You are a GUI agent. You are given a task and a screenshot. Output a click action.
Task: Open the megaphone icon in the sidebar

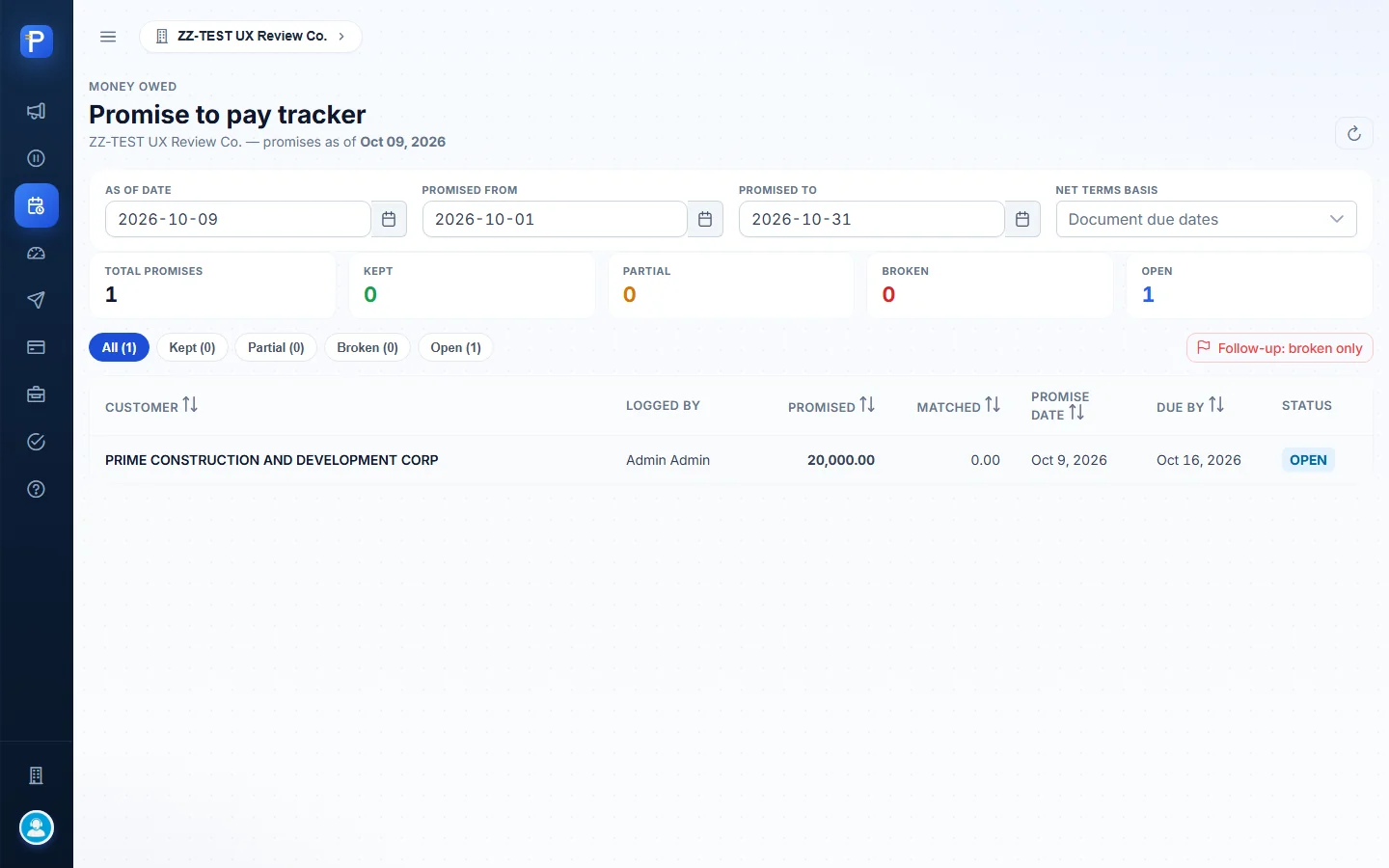click(37, 111)
